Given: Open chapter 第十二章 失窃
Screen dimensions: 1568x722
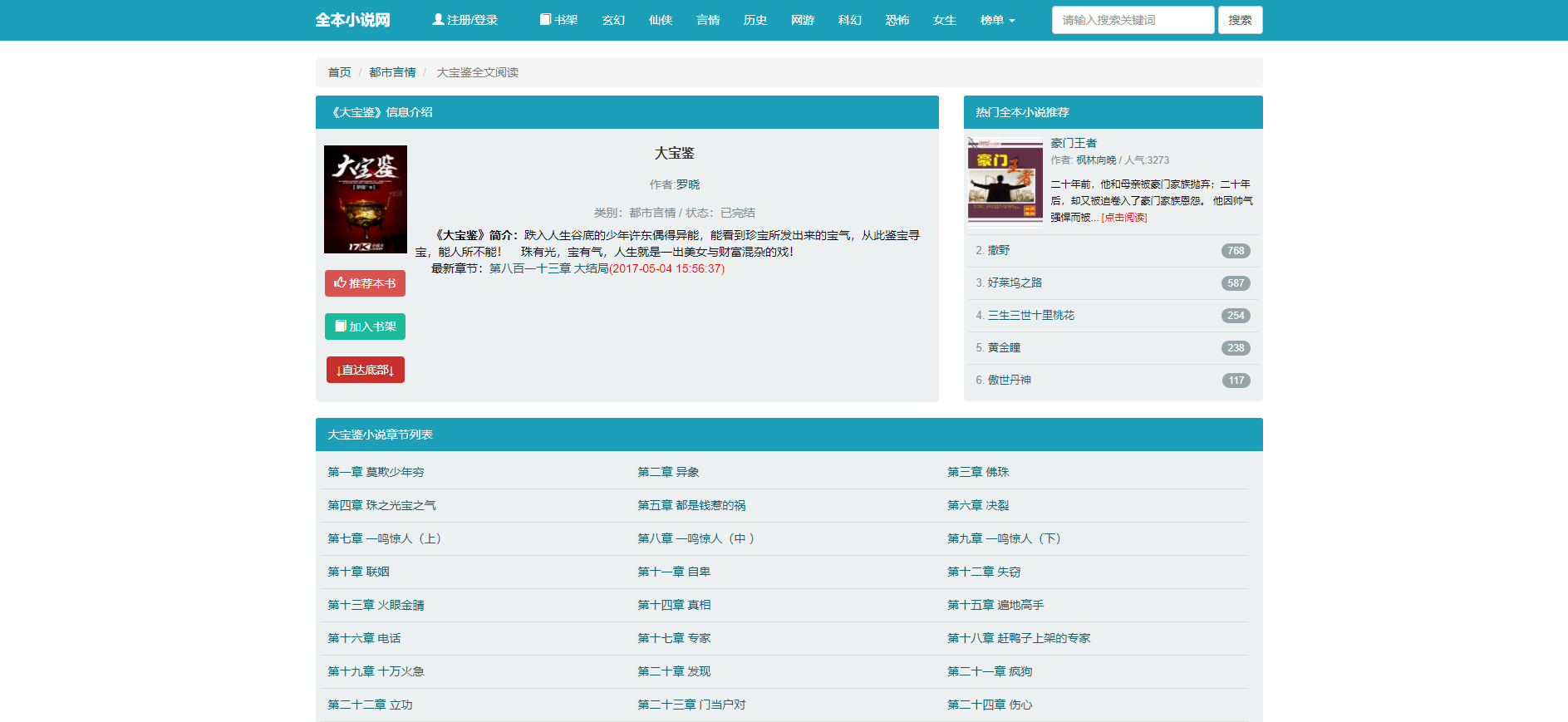Looking at the screenshot, I should click(x=984, y=572).
